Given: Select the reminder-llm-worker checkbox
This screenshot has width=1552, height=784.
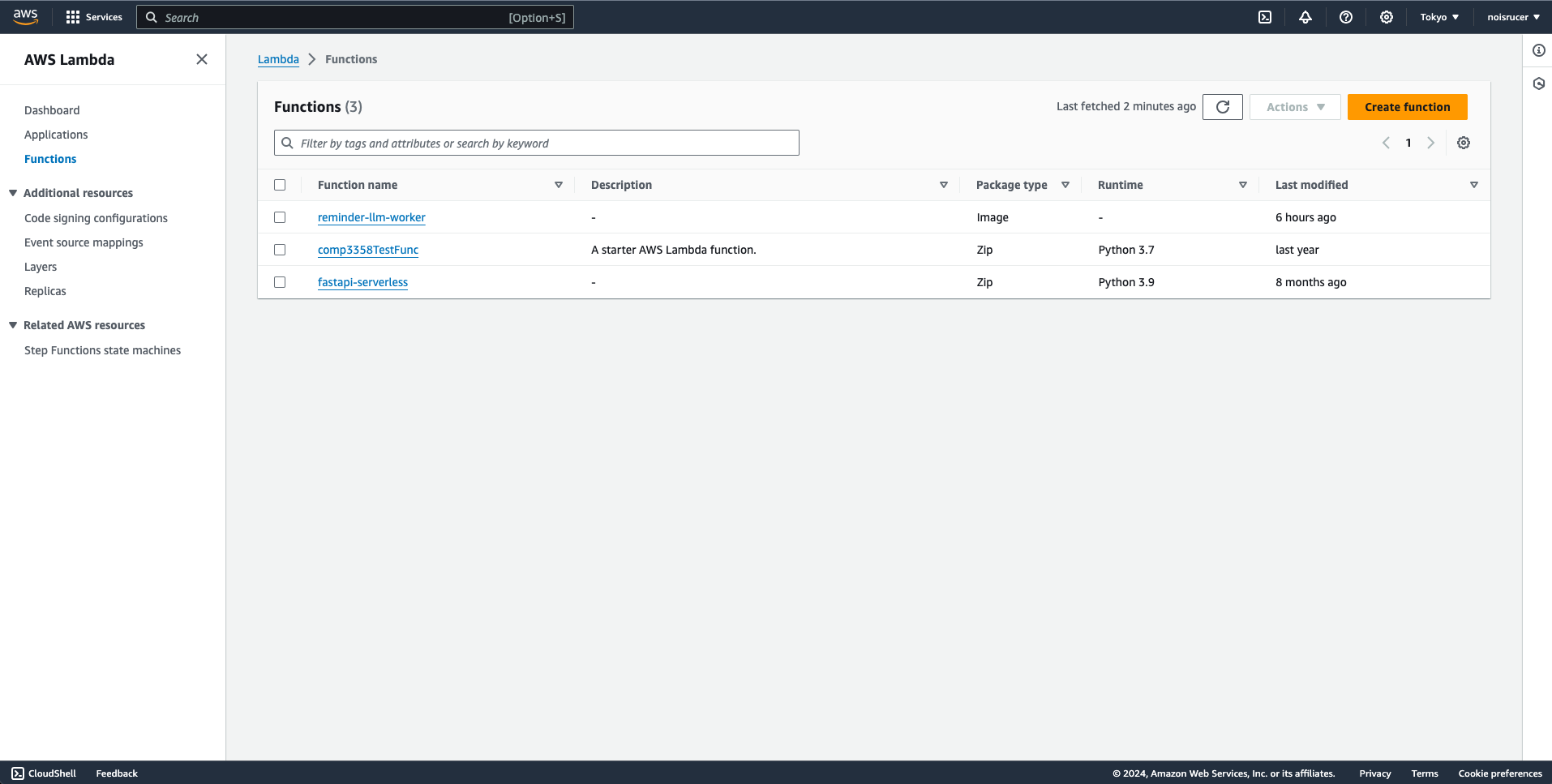Looking at the screenshot, I should (x=281, y=217).
